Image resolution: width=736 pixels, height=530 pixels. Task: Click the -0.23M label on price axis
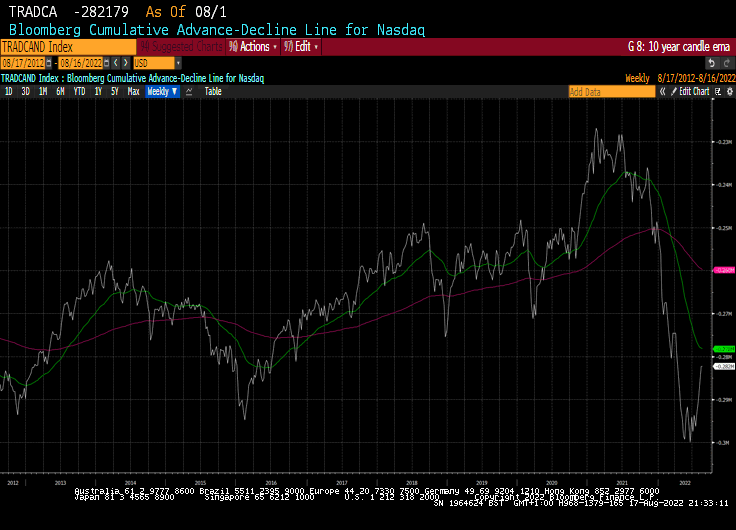point(724,142)
